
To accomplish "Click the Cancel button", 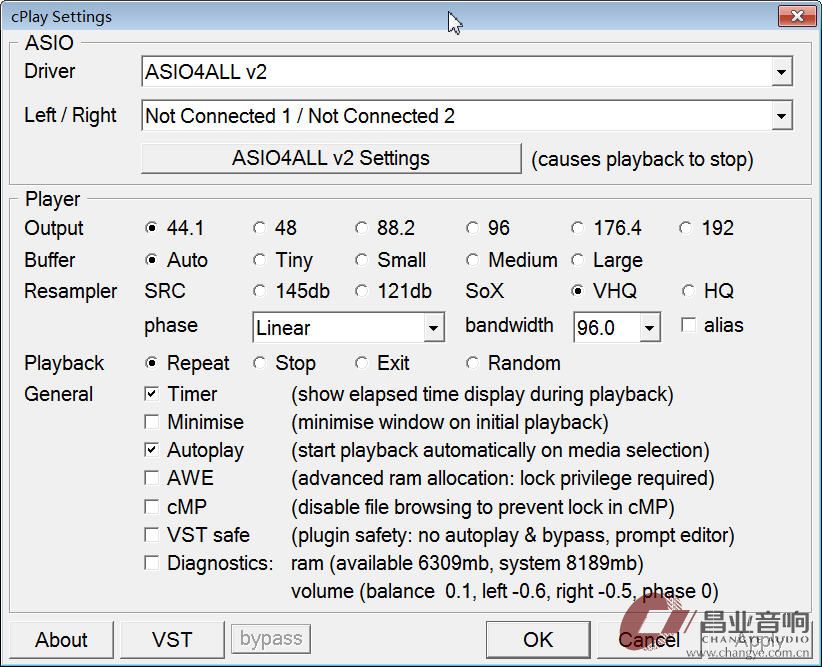I will click(649, 640).
